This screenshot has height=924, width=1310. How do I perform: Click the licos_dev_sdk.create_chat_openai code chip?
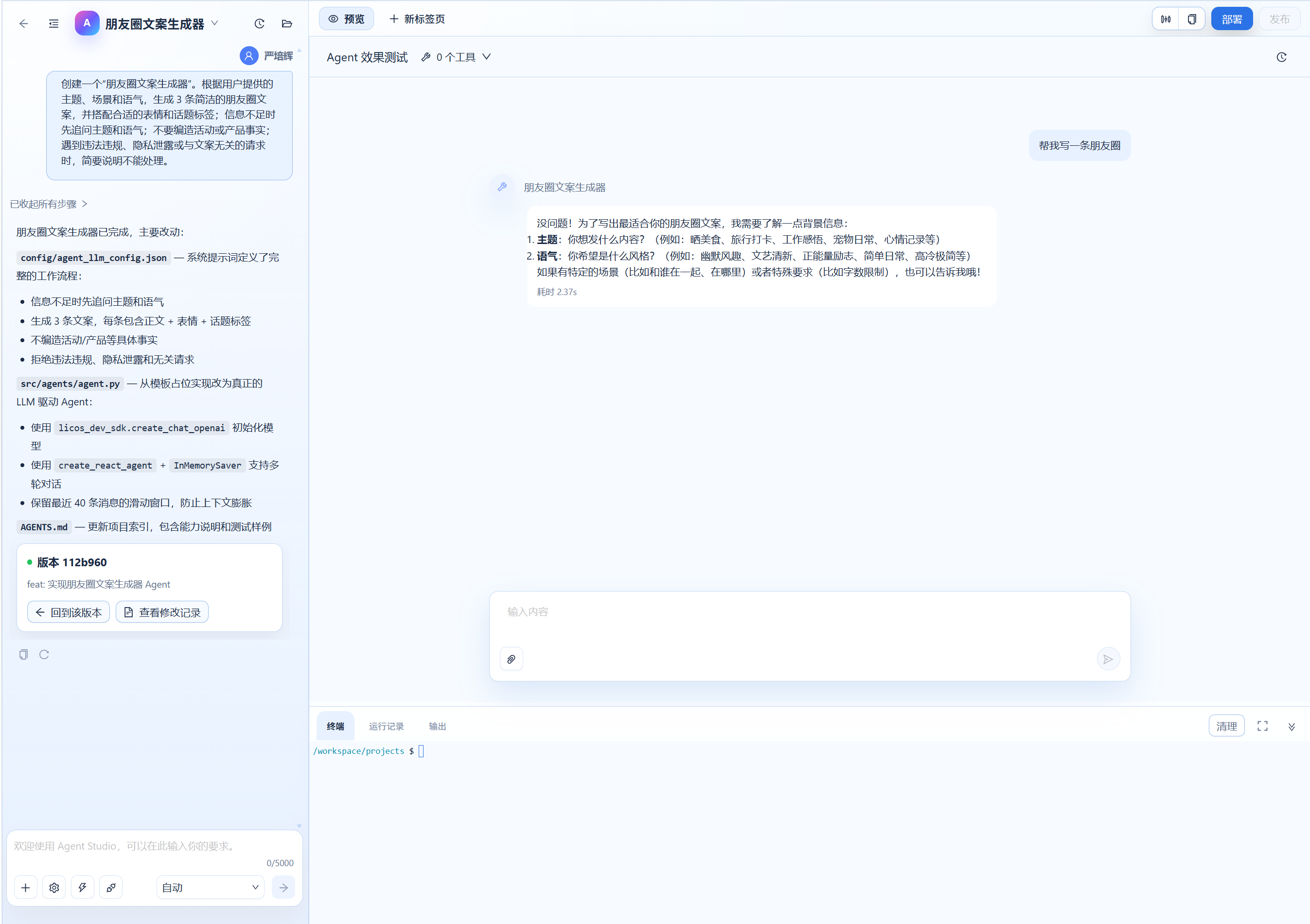pyautogui.click(x=142, y=428)
